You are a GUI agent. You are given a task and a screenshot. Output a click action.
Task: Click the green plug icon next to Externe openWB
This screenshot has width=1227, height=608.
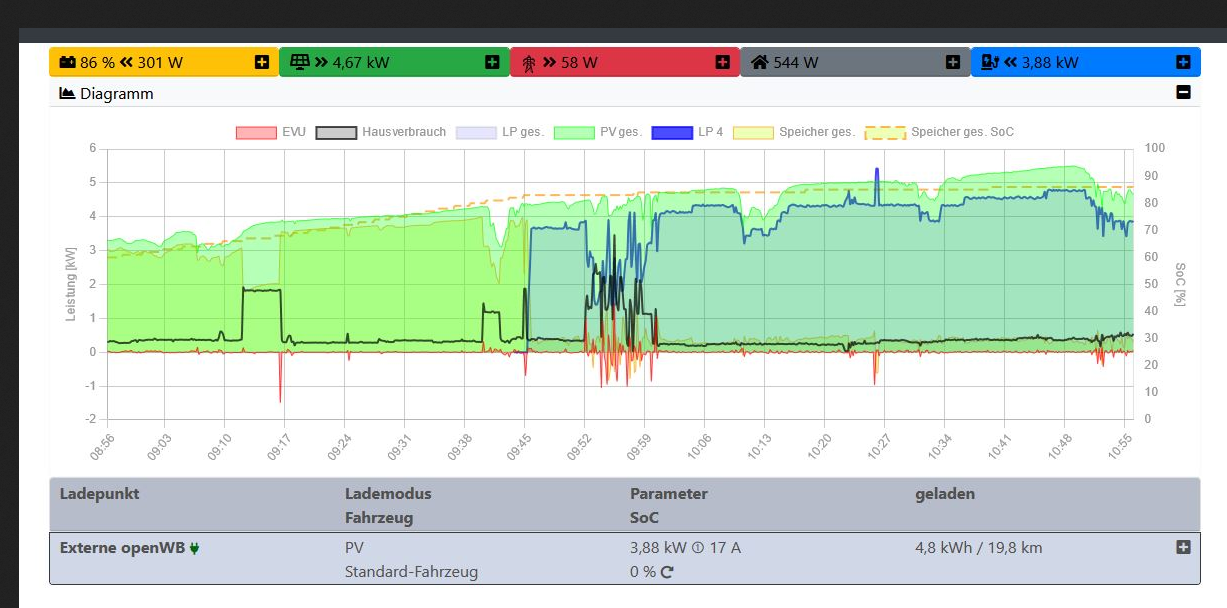[x=194, y=548]
